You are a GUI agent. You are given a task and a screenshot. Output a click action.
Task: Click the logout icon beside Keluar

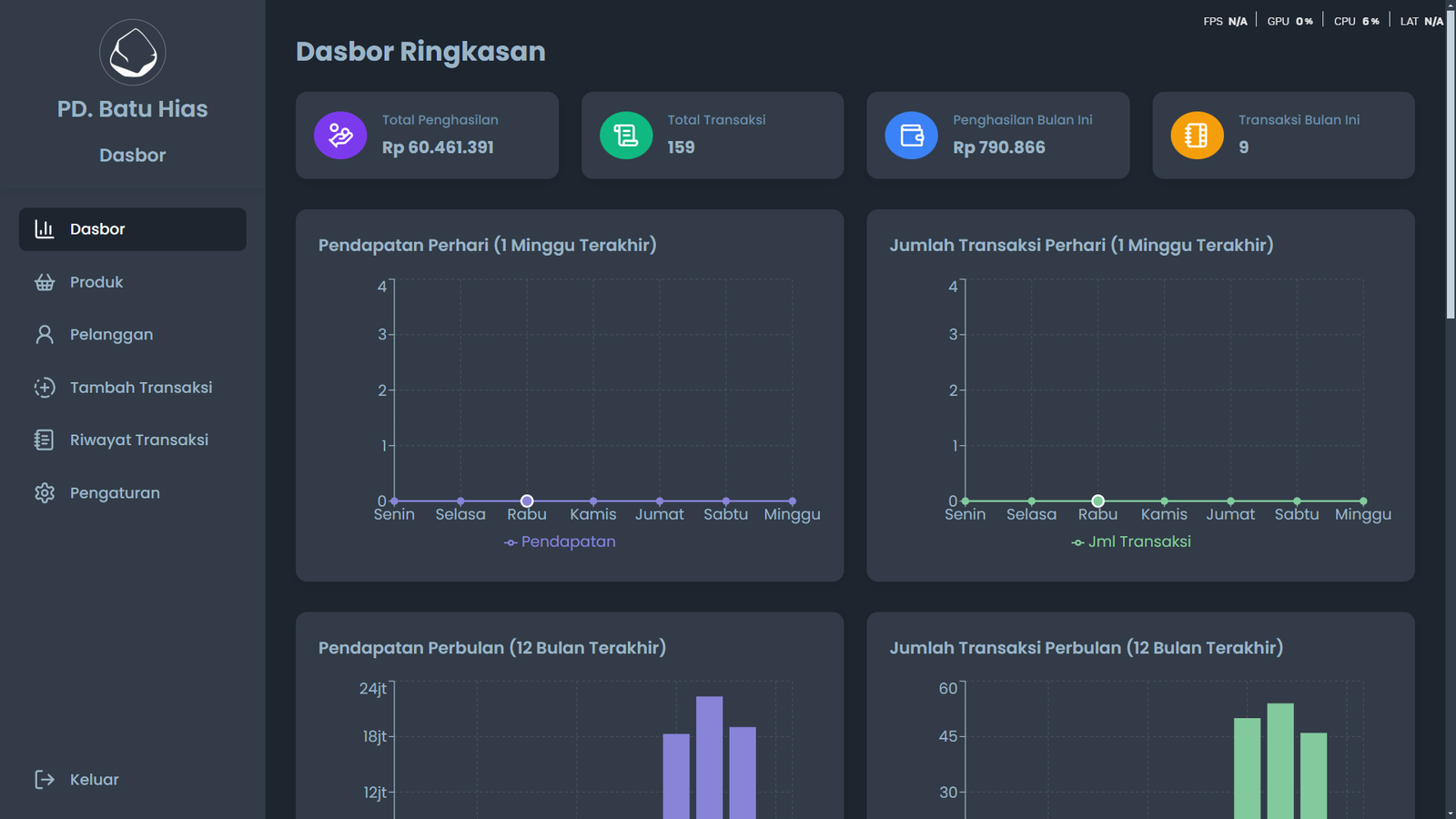click(45, 780)
